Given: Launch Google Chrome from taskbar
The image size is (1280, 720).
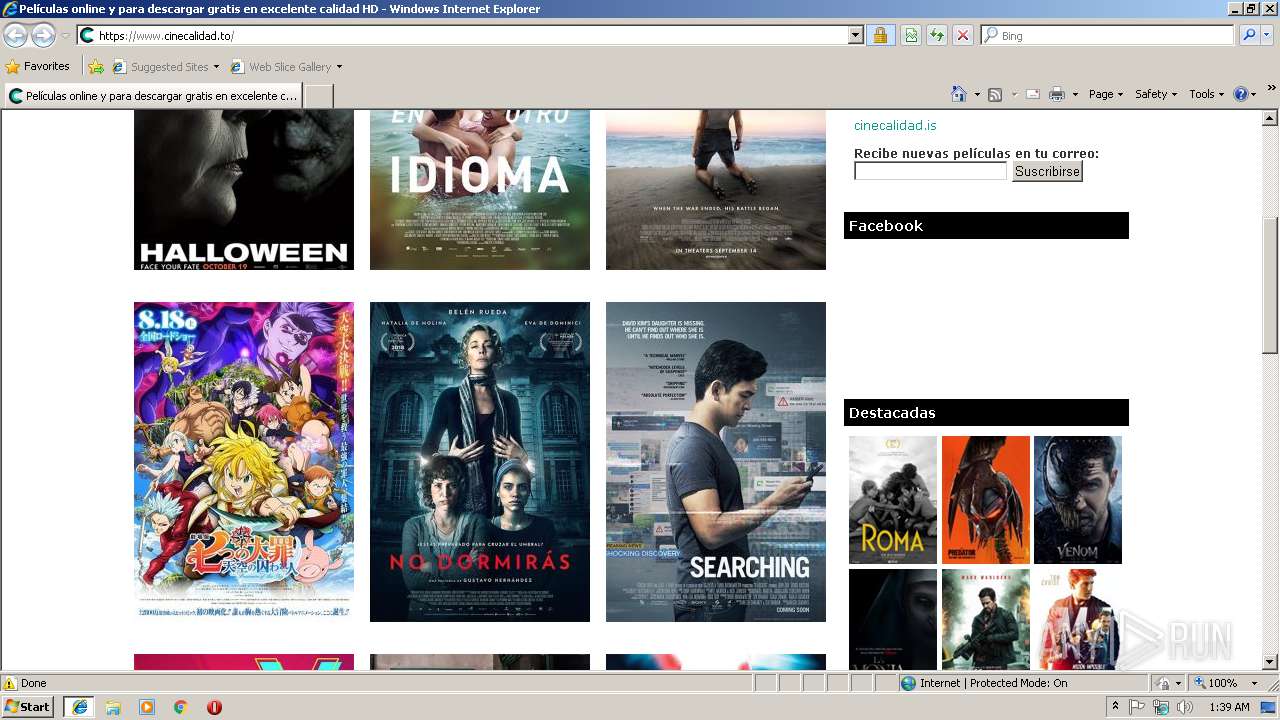Looking at the screenshot, I should (181, 707).
